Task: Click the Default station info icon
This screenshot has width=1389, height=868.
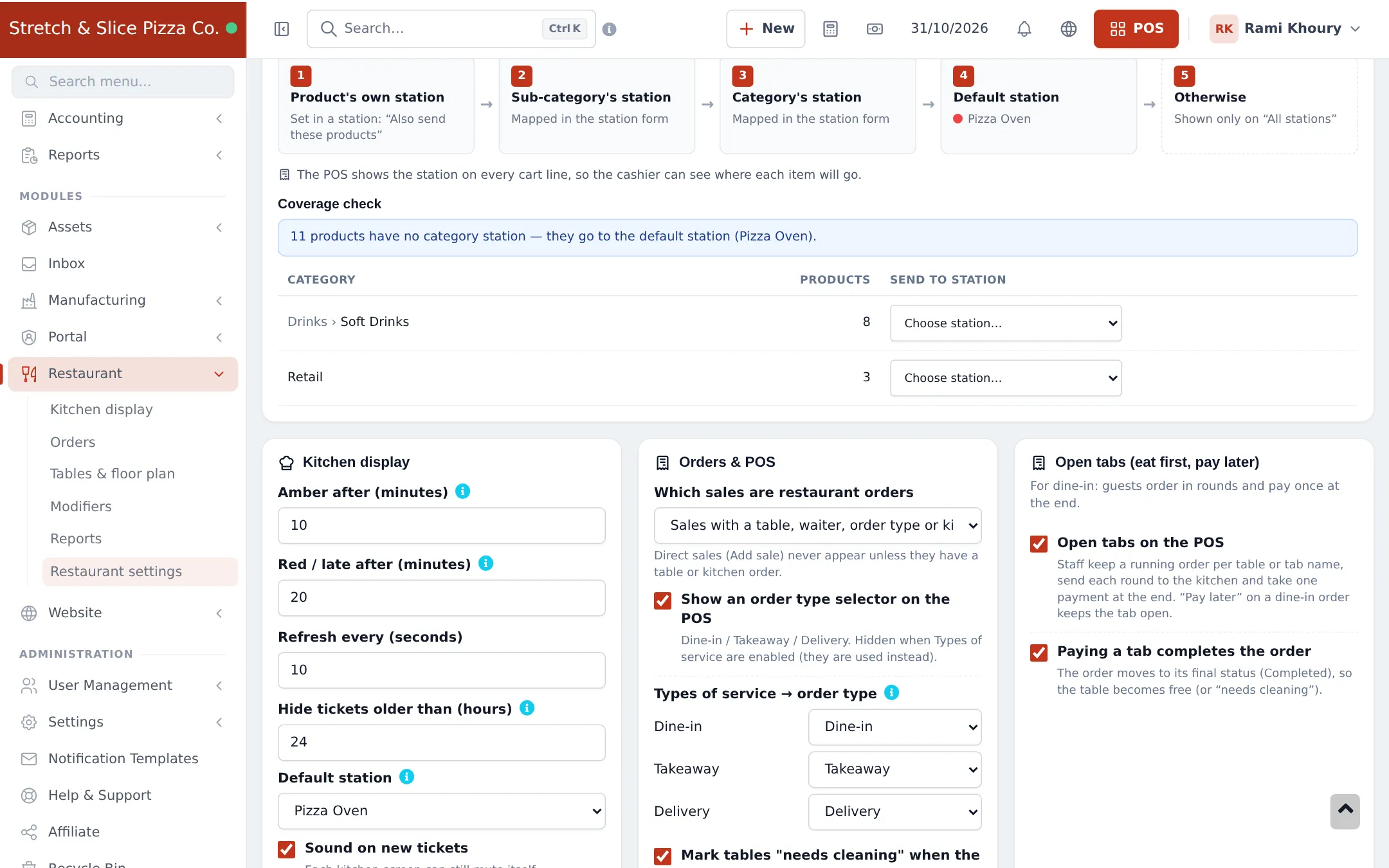Action: pos(407,777)
